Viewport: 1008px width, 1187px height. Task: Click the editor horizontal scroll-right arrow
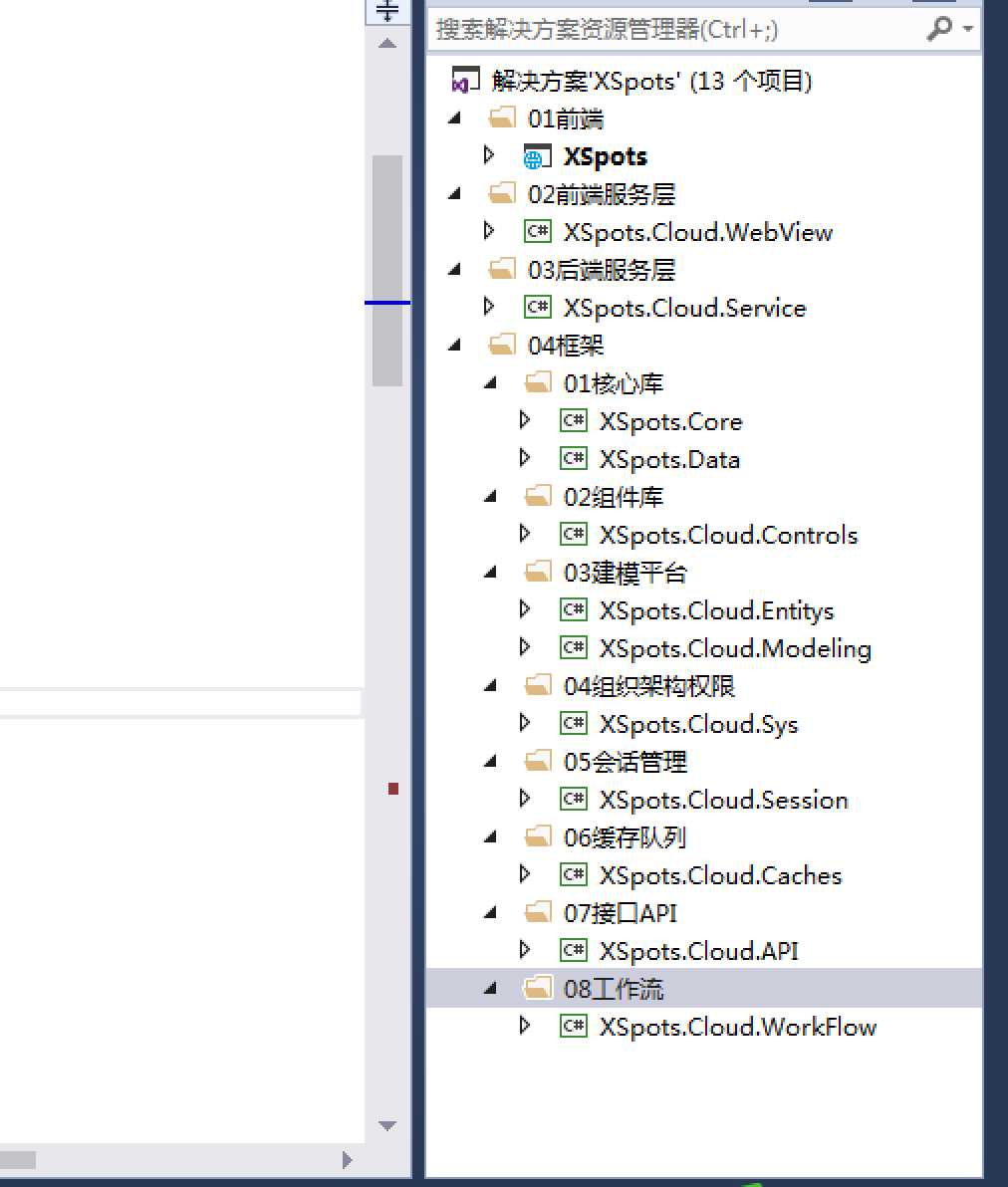point(347,1160)
